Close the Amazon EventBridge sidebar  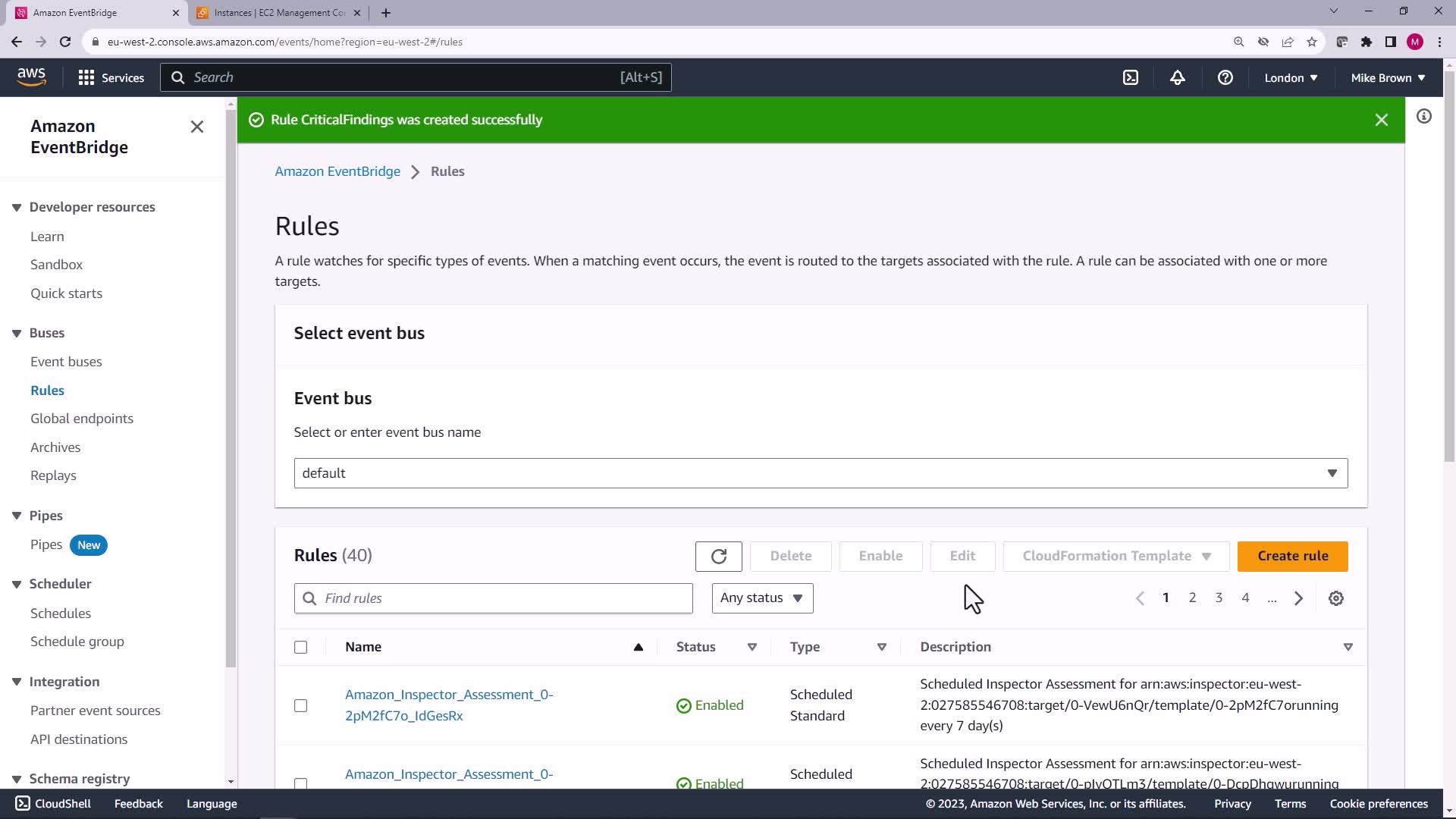click(196, 127)
